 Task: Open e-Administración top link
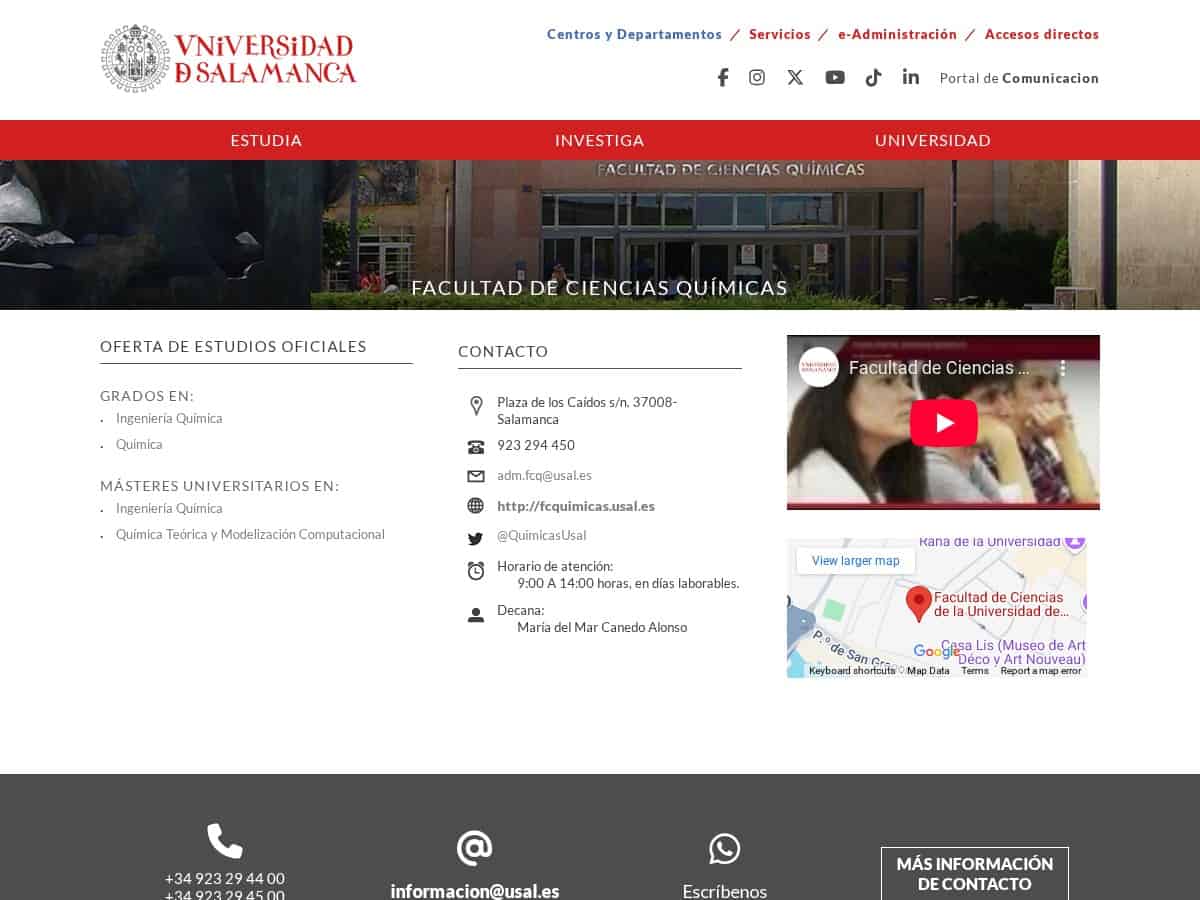tap(897, 34)
